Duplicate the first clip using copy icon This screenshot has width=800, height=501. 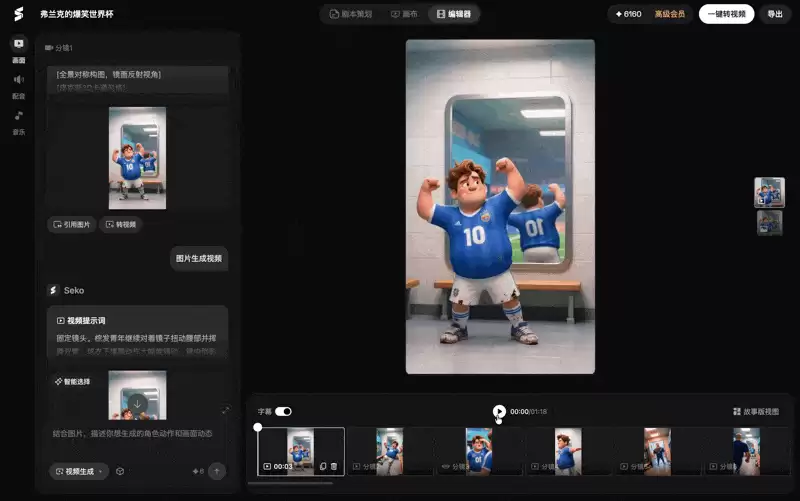[323, 466]
